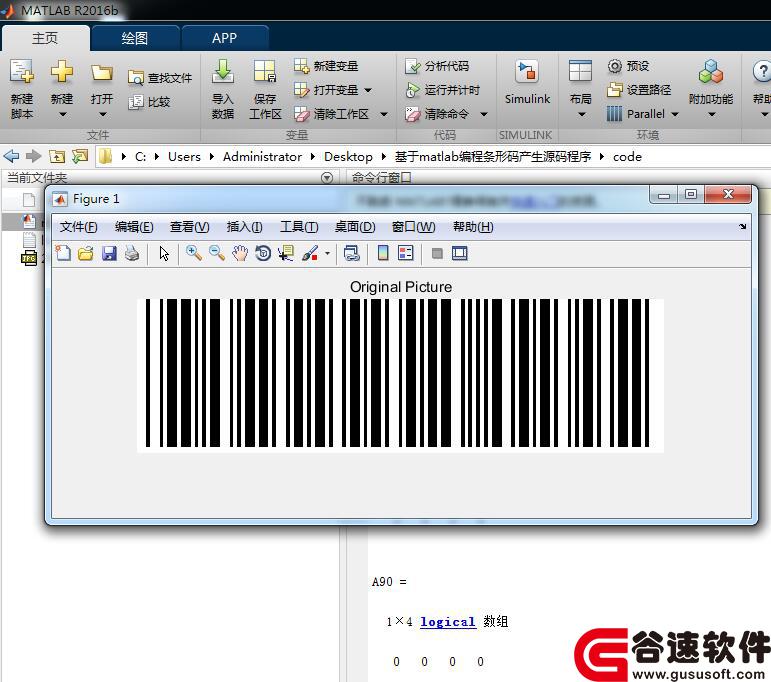771x682 pixels.
Task: Click Run and Time (运行并计时)
Action: tap(443, 89)
